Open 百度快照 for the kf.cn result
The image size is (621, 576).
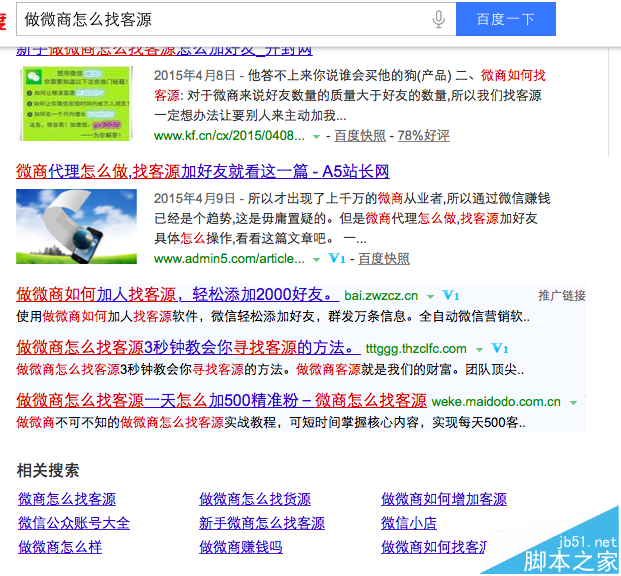tap(360, 135)
